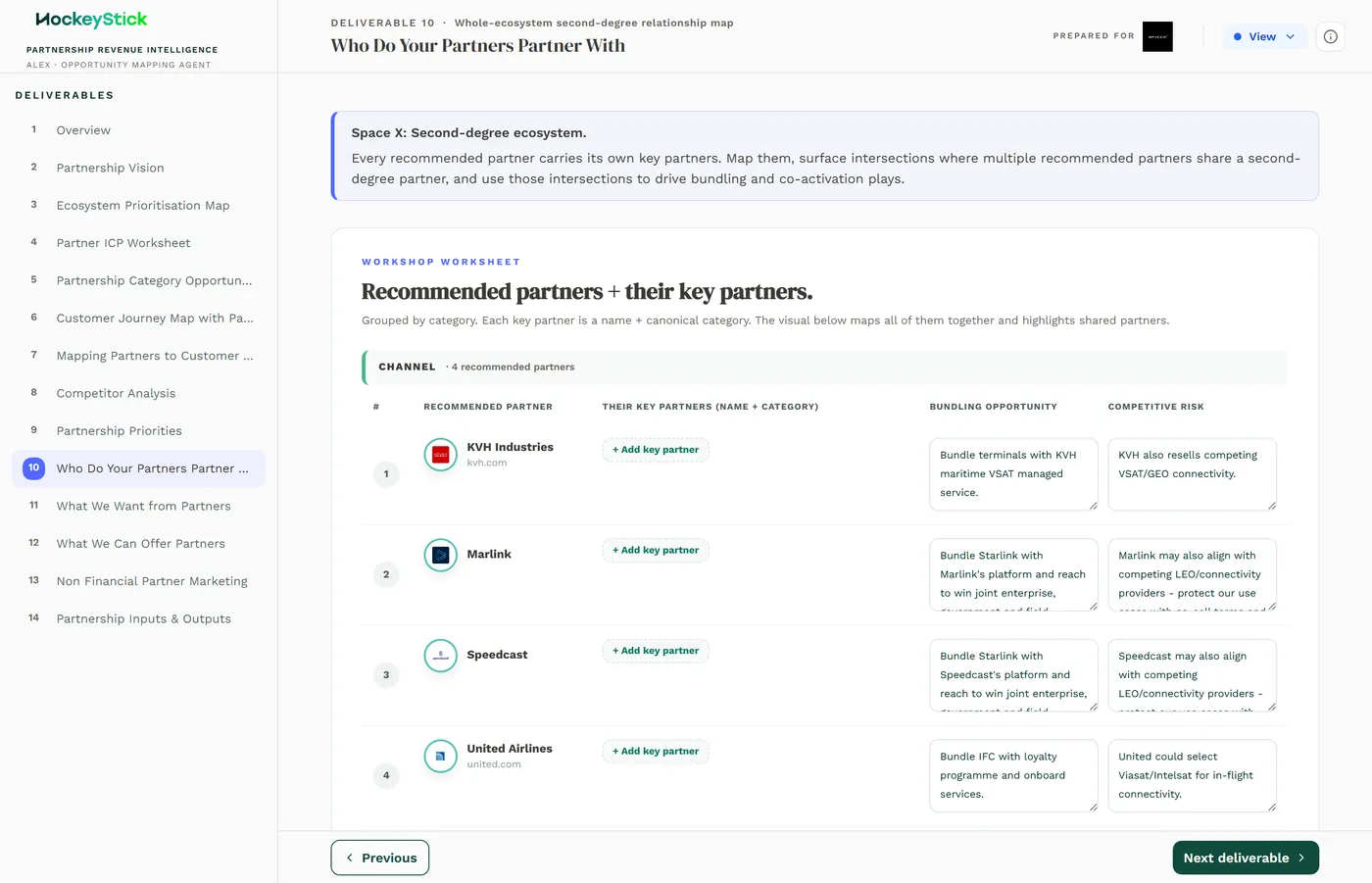
Task: Click the Speedcast logo icon
Action: (441, 656)
